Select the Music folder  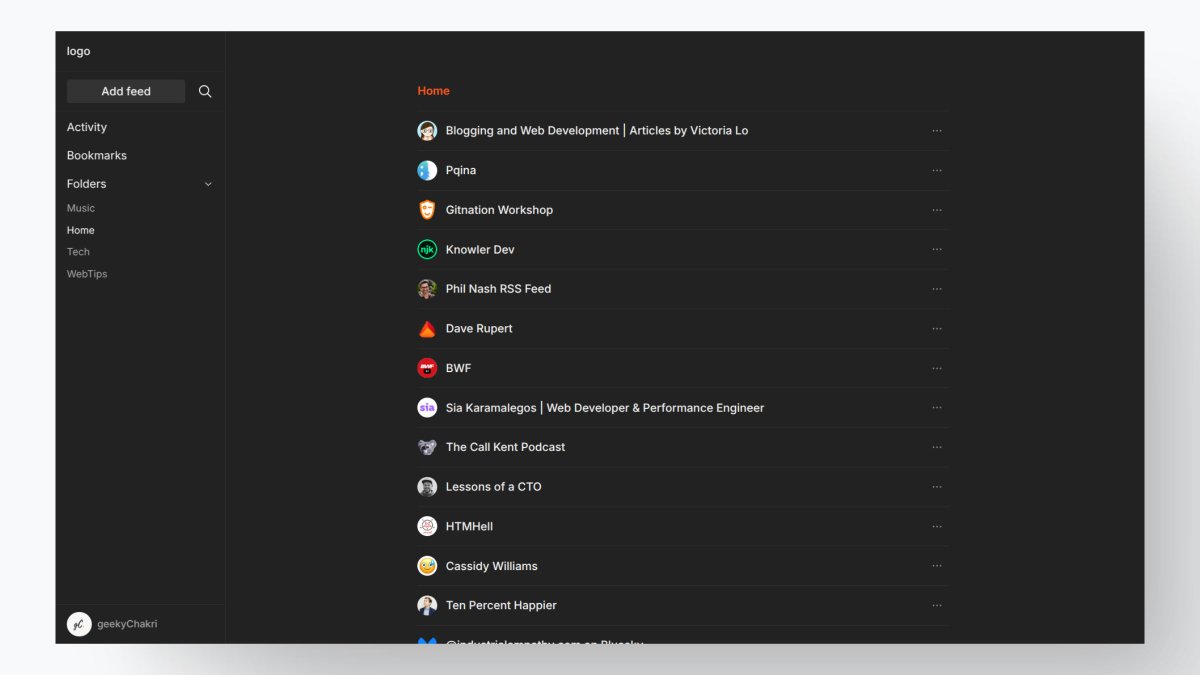[81, 208]
